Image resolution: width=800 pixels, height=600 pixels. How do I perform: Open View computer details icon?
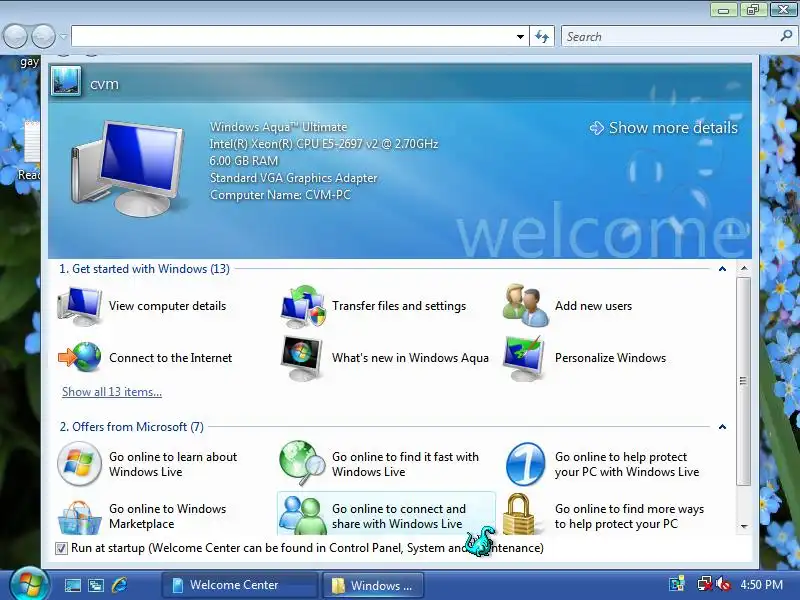[x=80, y=306]
